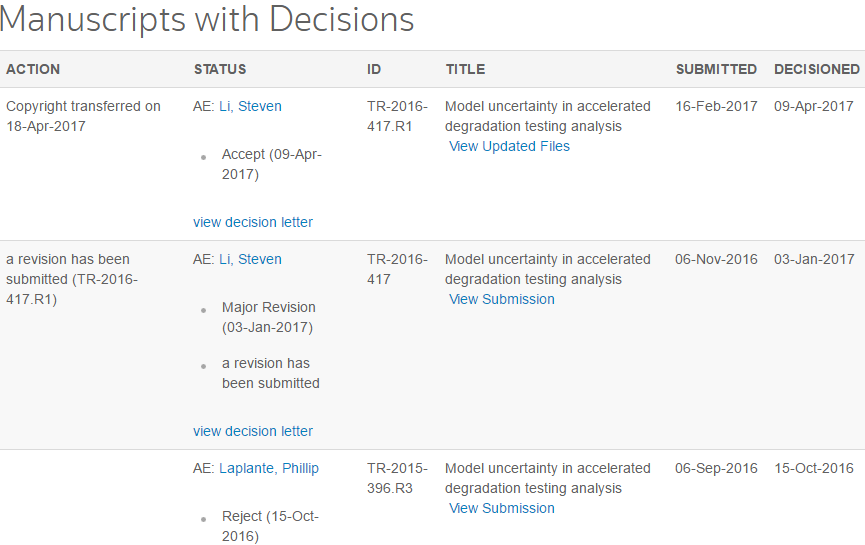Viewport: 865px width, 545px height.
Task: View decision letter for Major Revision manuscript
Action: click(x=253, y=431)
